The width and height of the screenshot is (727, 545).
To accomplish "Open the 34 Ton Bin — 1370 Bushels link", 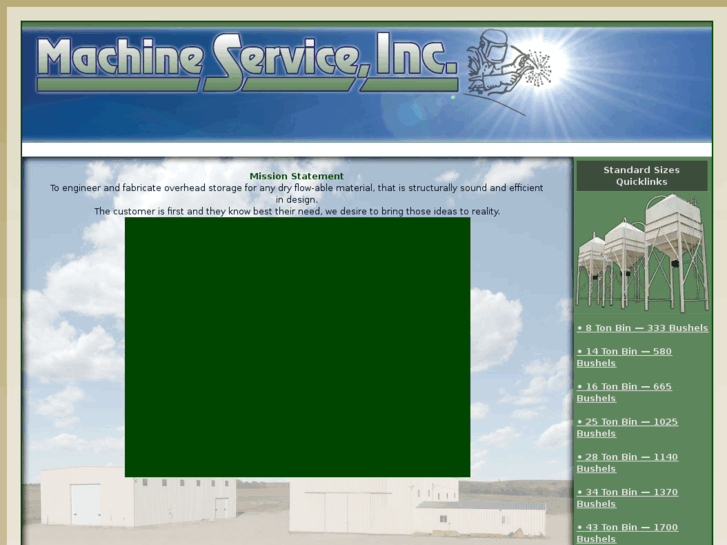I will coord(627,498).
